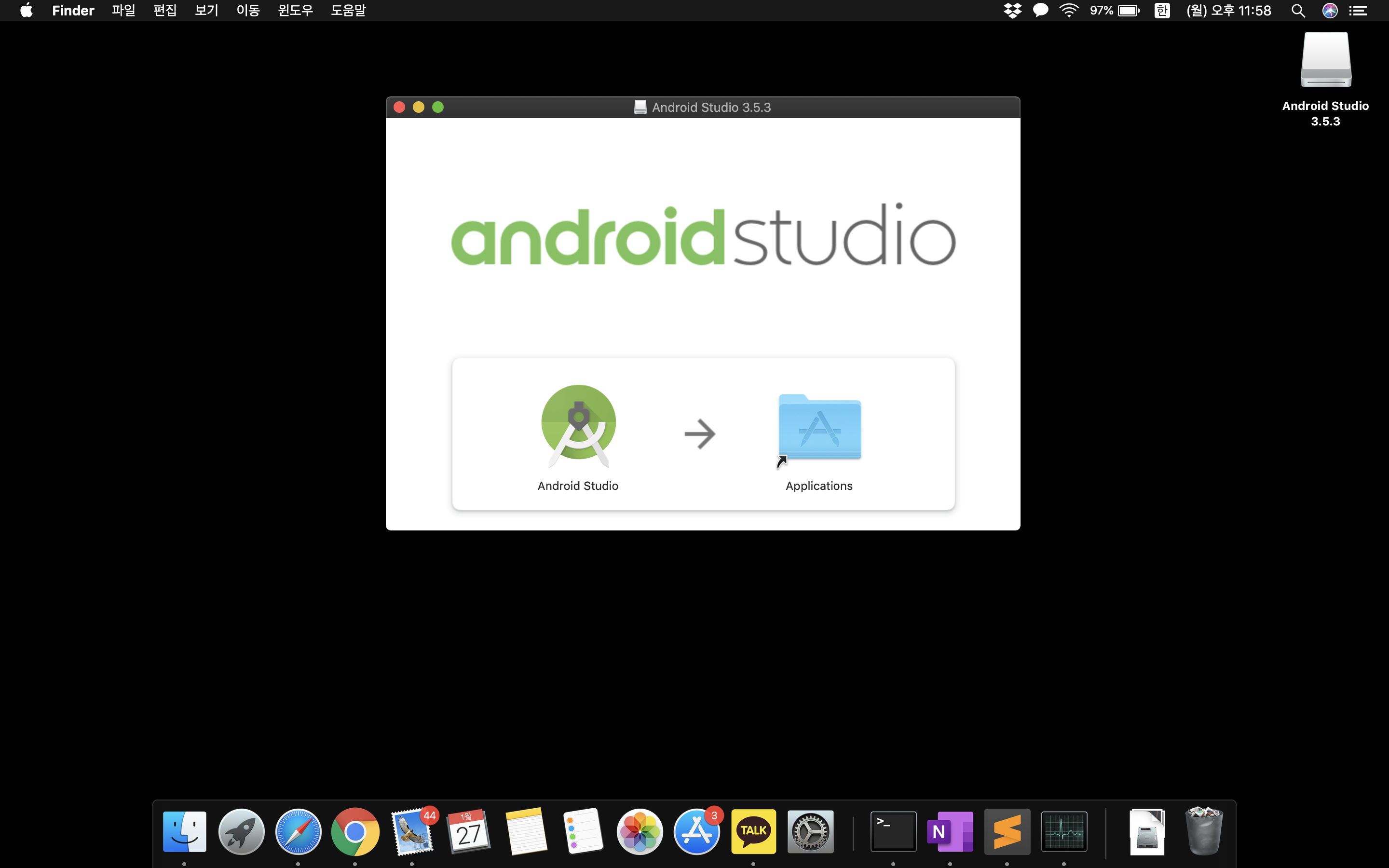Open the 보기 menu
Screen dimensions: 1389x868
point(206,10)
